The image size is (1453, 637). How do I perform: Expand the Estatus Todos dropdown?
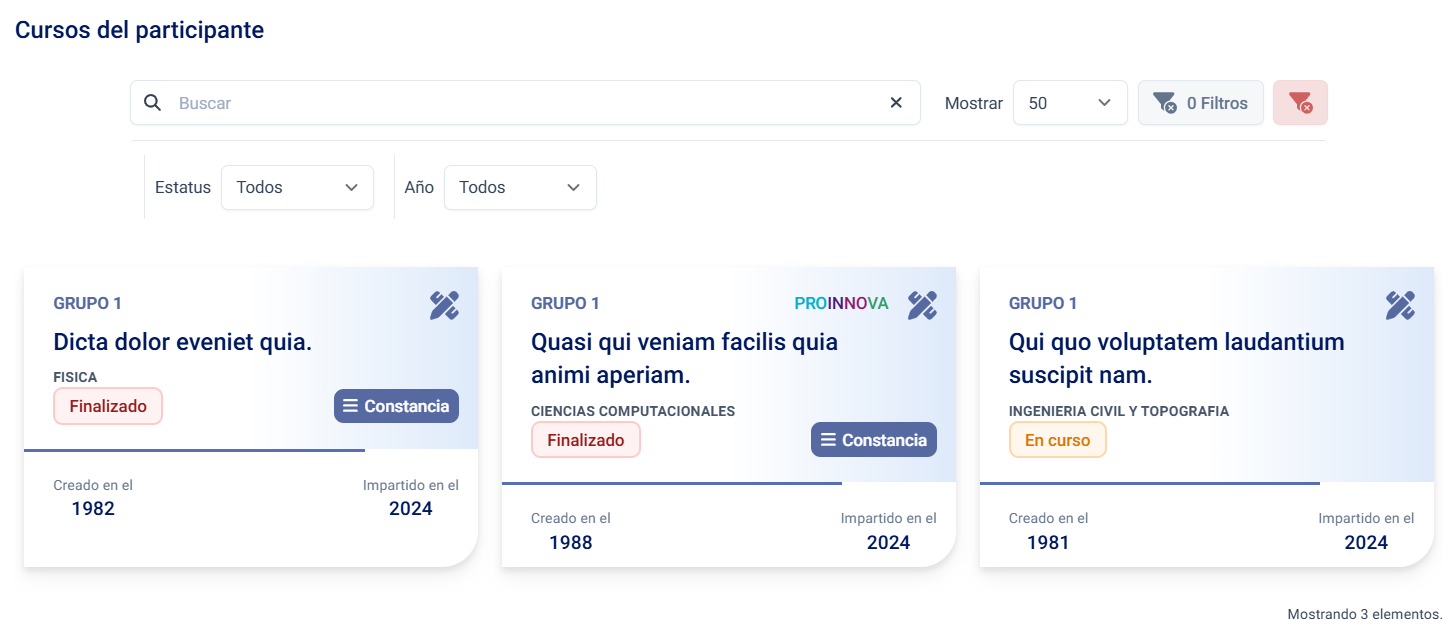point(297,188)
